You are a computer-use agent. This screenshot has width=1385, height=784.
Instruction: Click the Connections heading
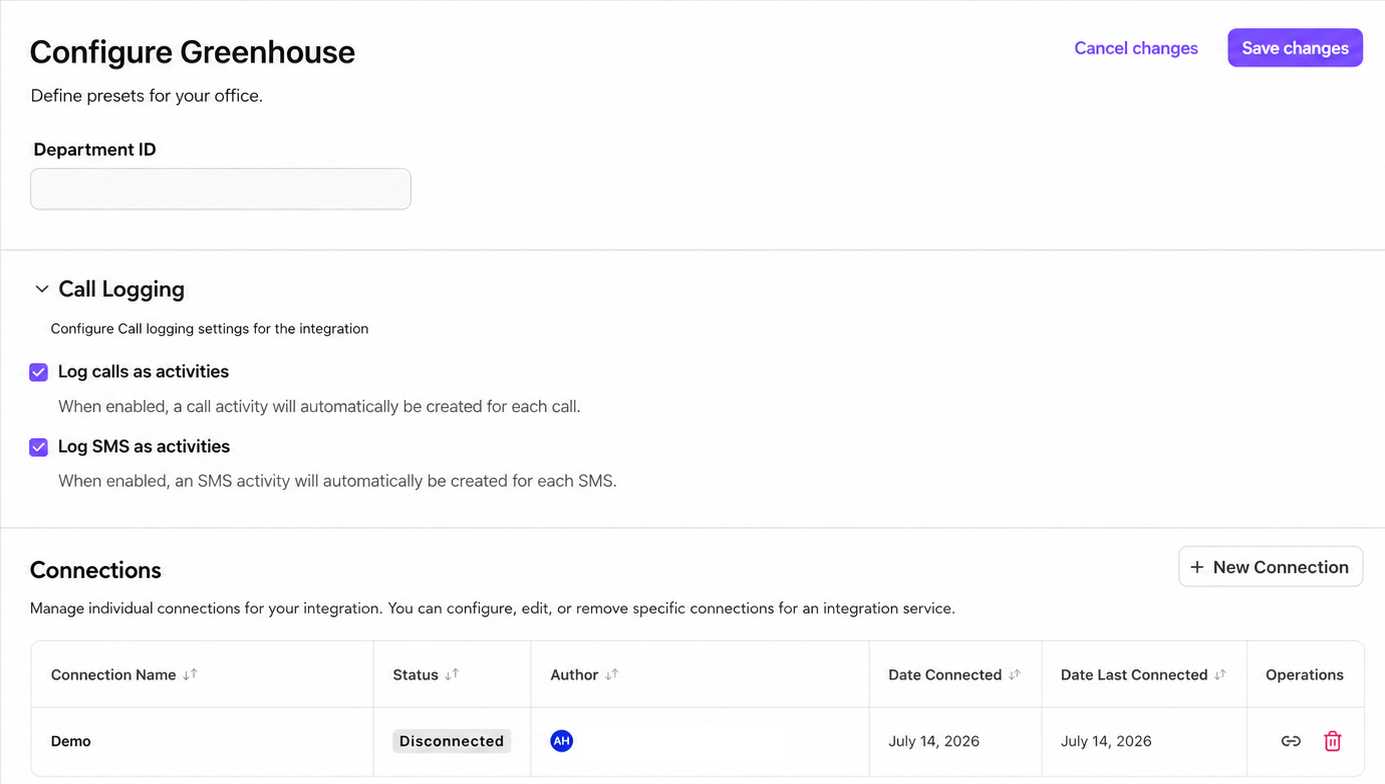(x=96, y=570)
